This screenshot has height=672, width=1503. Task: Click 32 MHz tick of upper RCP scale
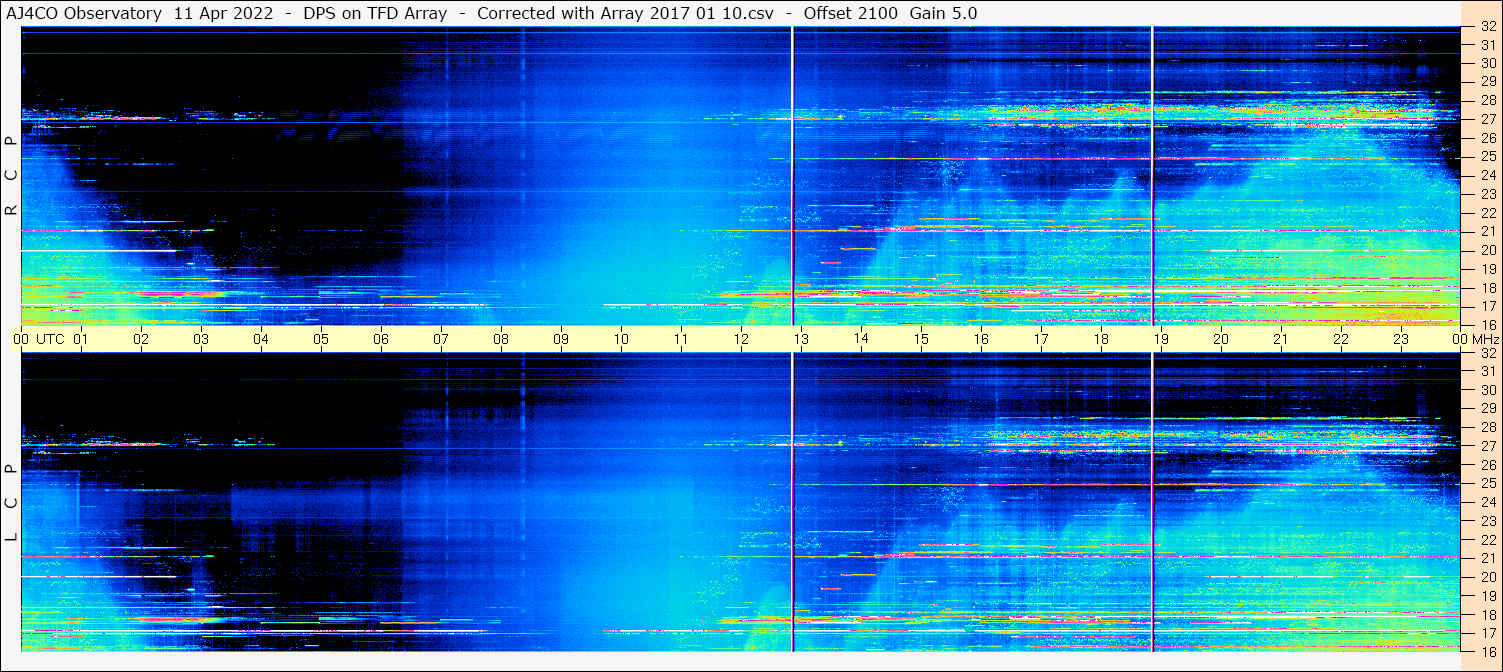[1487, 27]
